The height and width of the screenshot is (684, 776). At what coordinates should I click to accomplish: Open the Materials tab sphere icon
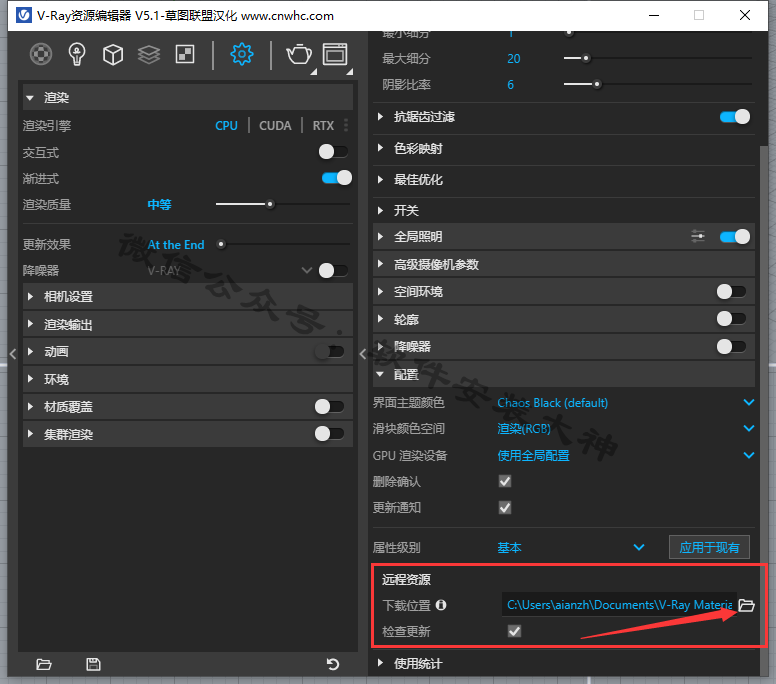[41, 54]
